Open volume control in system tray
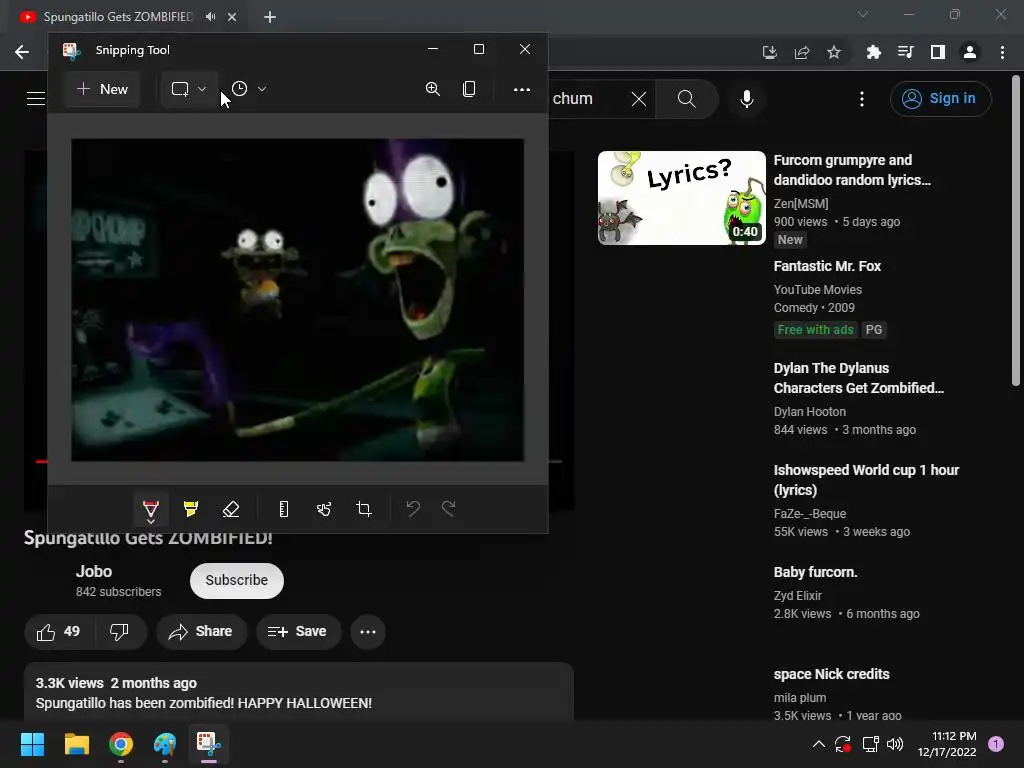This screenshot has width=1024, height=768. pos(895,744)
